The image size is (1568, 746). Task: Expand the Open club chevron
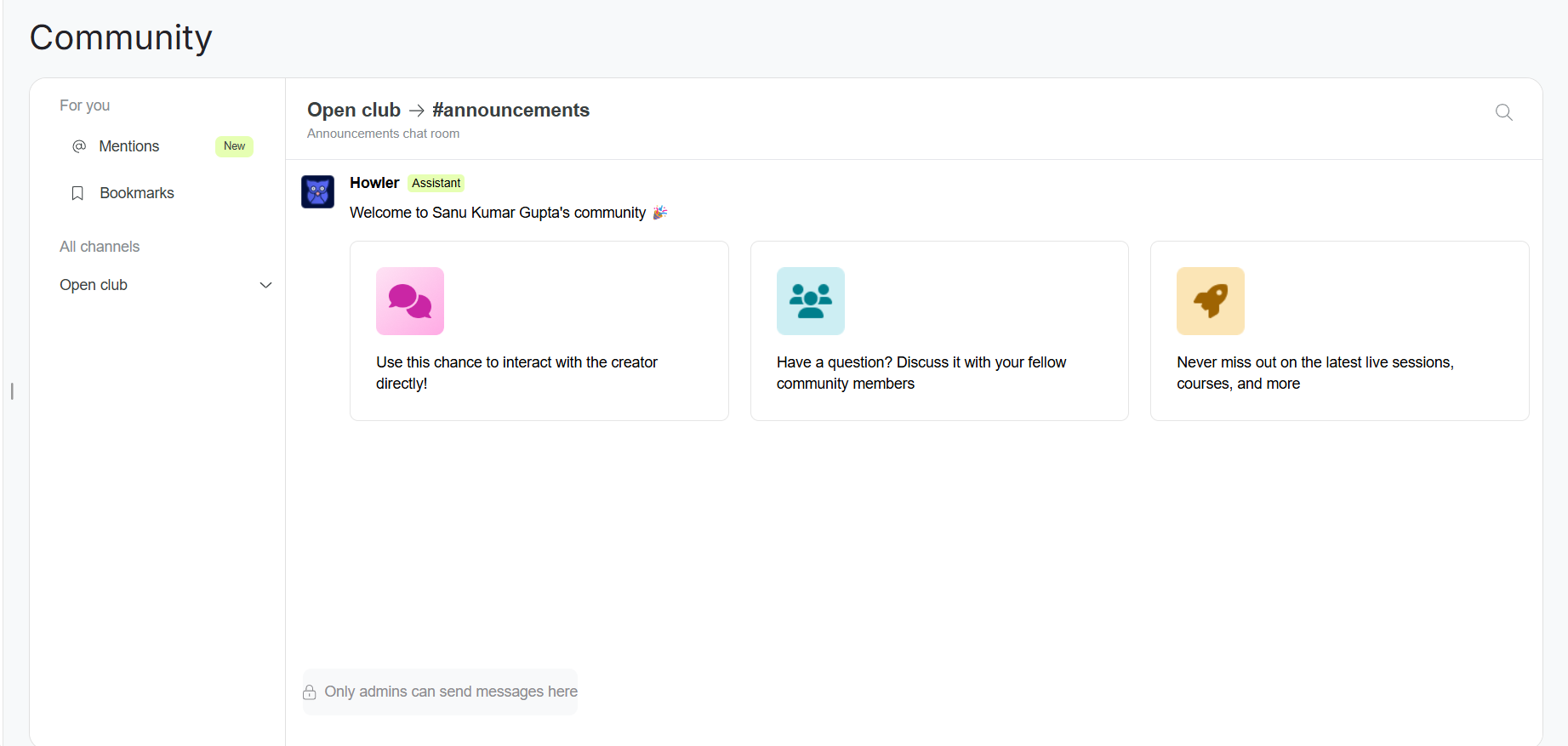[x=265, y=285]
